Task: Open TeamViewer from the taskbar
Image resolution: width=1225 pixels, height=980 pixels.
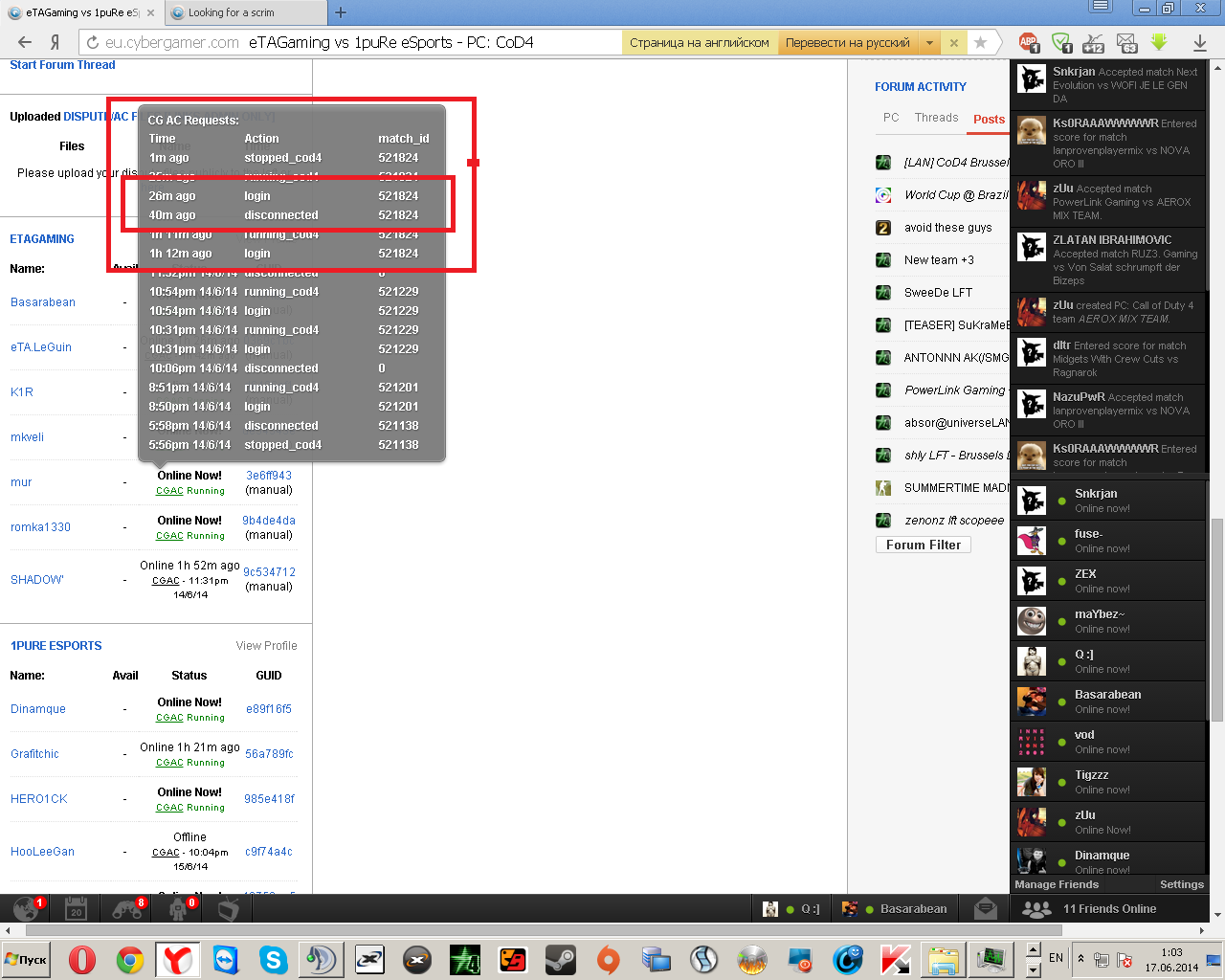Action: click(226, 959)
